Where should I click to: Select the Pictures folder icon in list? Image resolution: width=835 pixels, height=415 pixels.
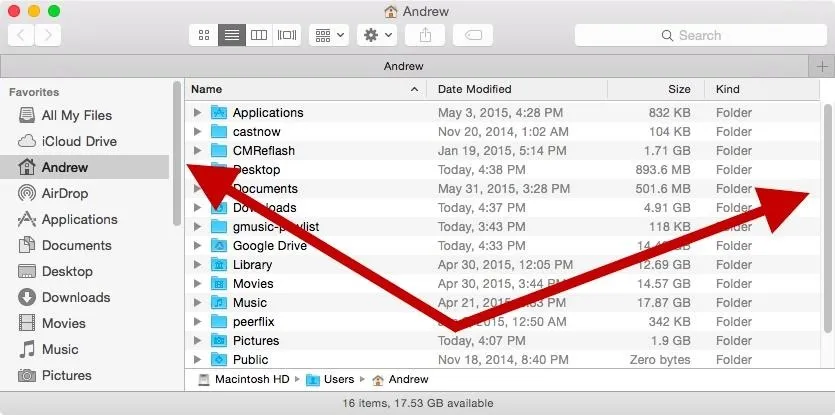pos(219,340)
